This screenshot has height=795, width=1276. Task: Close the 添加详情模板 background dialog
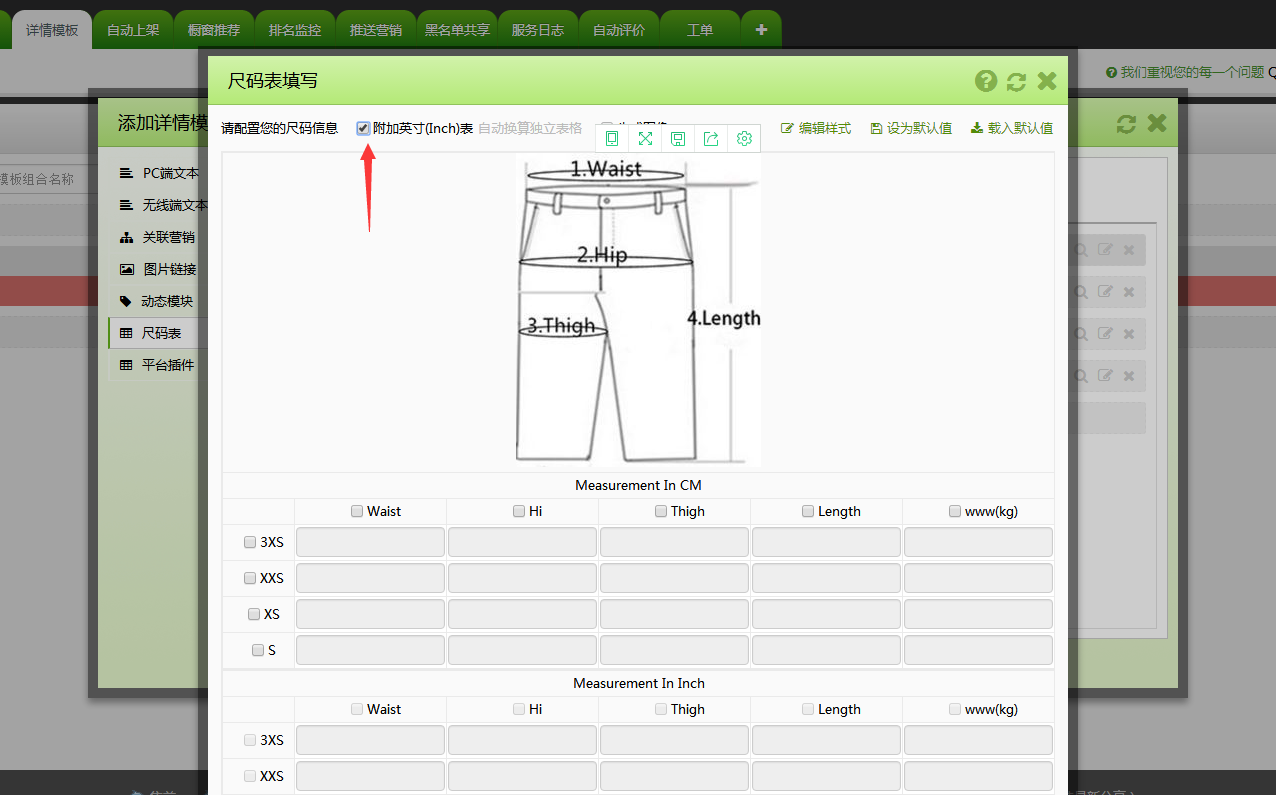tap(1157, 123)
